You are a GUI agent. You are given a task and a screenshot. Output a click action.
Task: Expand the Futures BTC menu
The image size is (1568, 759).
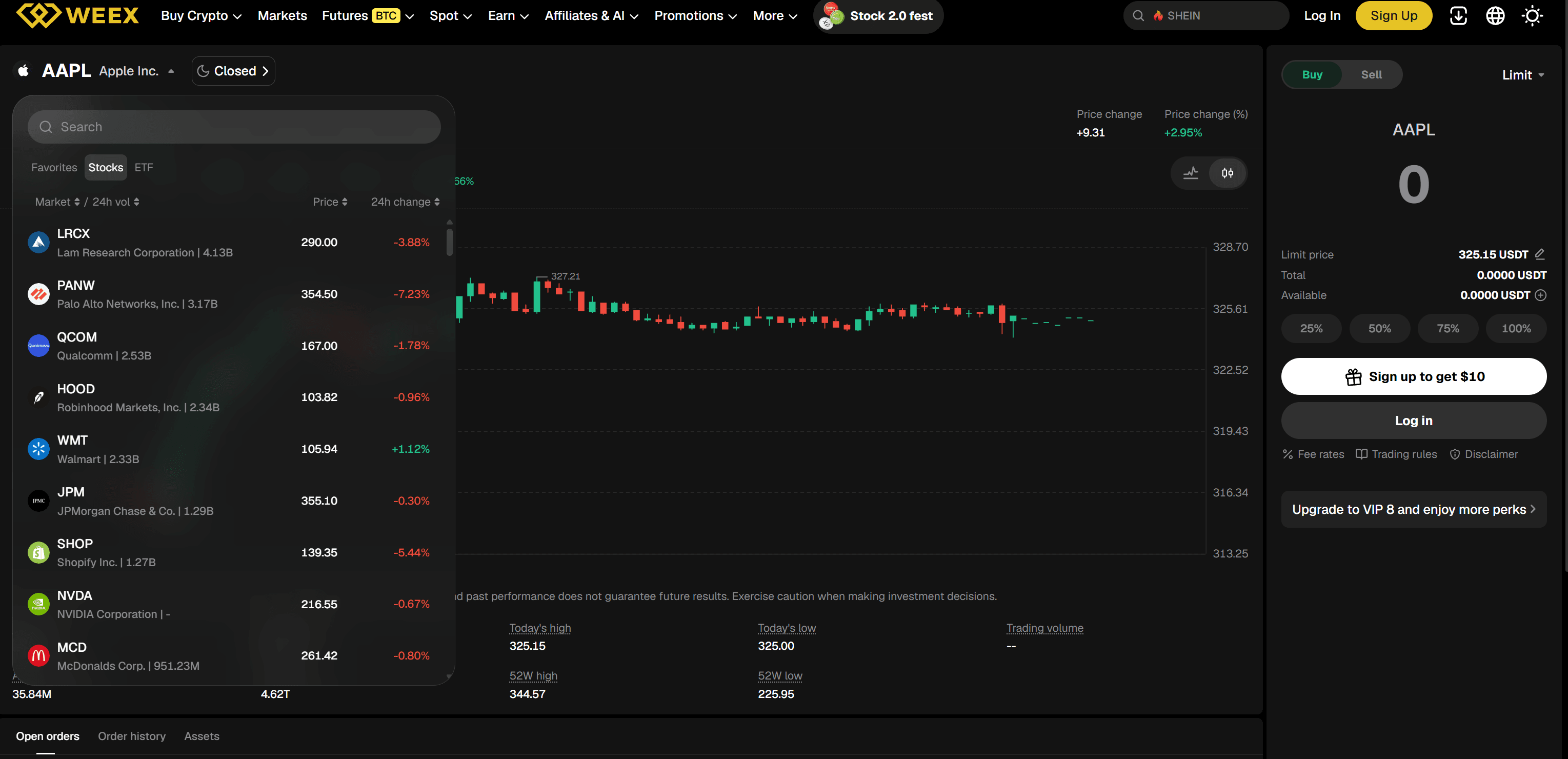click(x=368, y=16)
